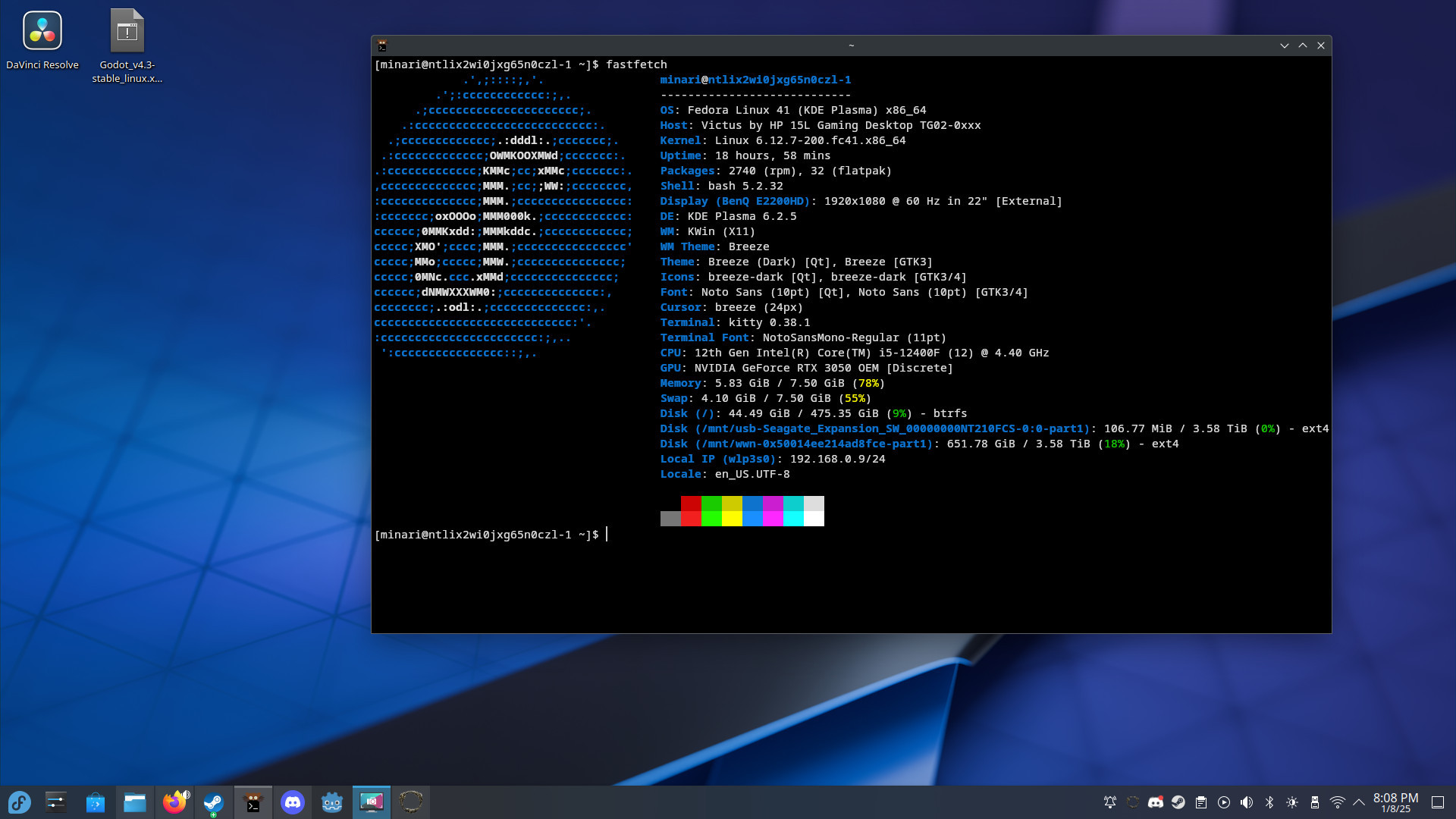Open Steam from the taskbar

coord(214,802)
